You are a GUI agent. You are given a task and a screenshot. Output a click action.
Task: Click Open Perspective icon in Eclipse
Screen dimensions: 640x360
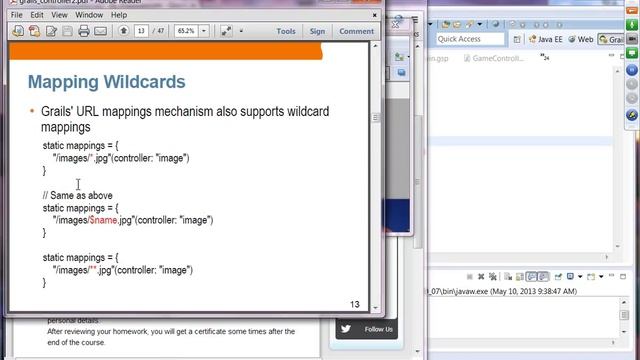point(517,39)
